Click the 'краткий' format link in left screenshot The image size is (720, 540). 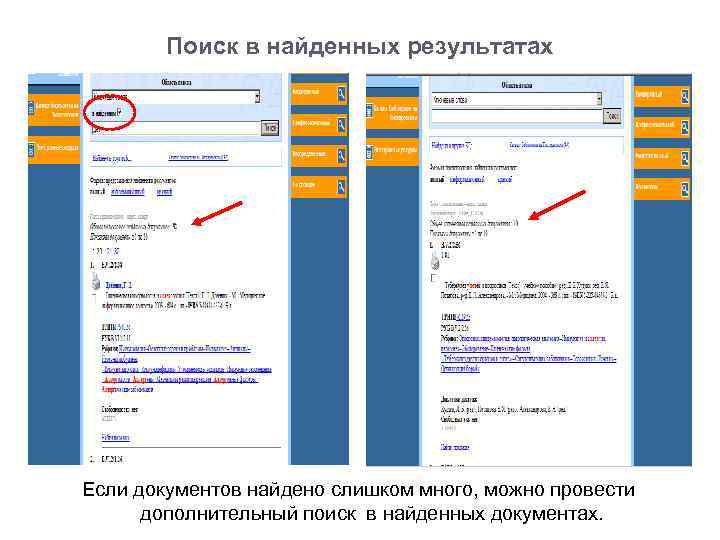click(164, 191)
